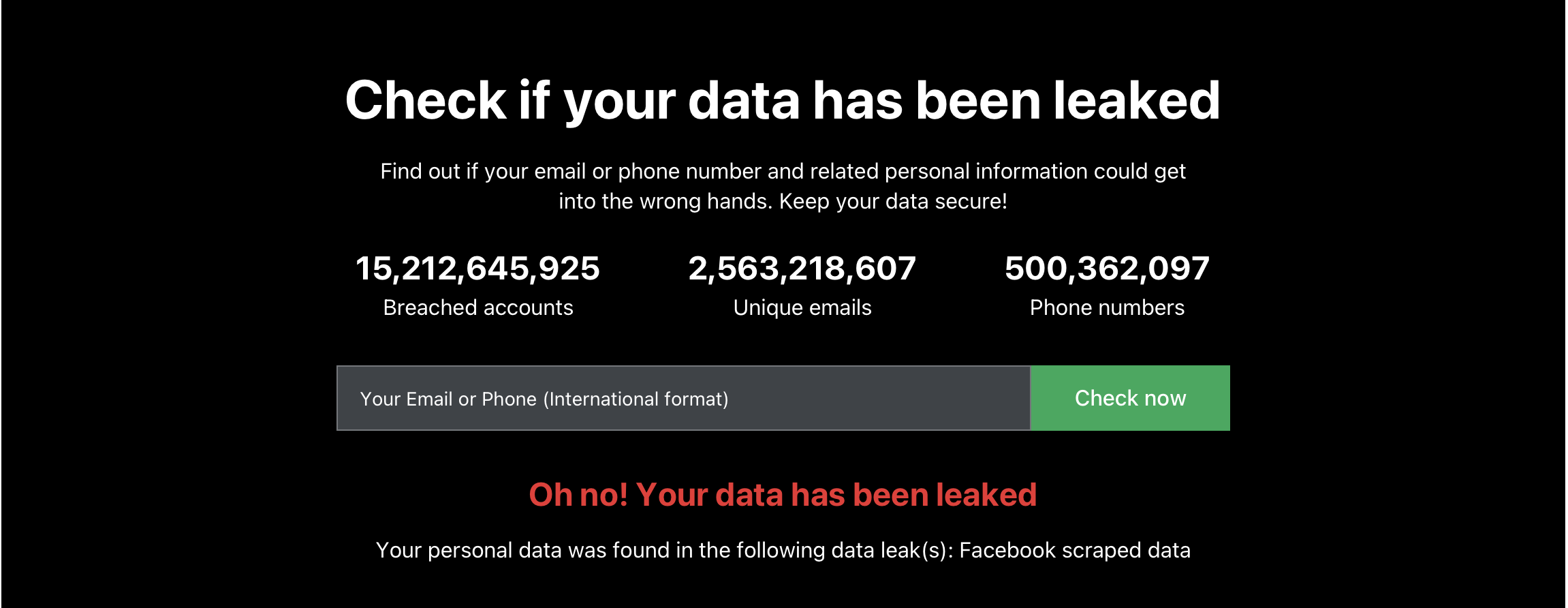Image resolution: width=1568 pixels, height=608 pixels.
Task: Click the word 'leaked' in the main heading
Action: [x=1137, y=100]
